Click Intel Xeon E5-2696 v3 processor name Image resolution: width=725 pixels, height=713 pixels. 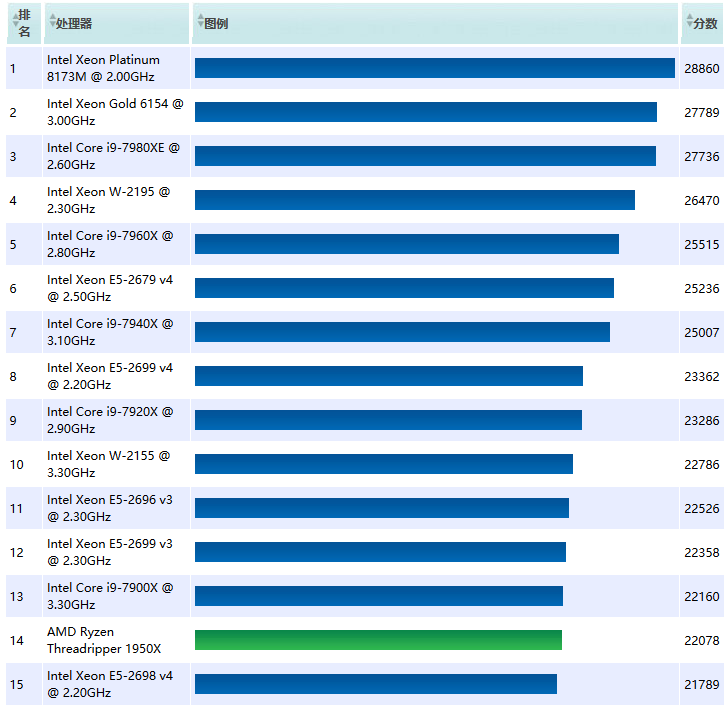pos(110,508)
